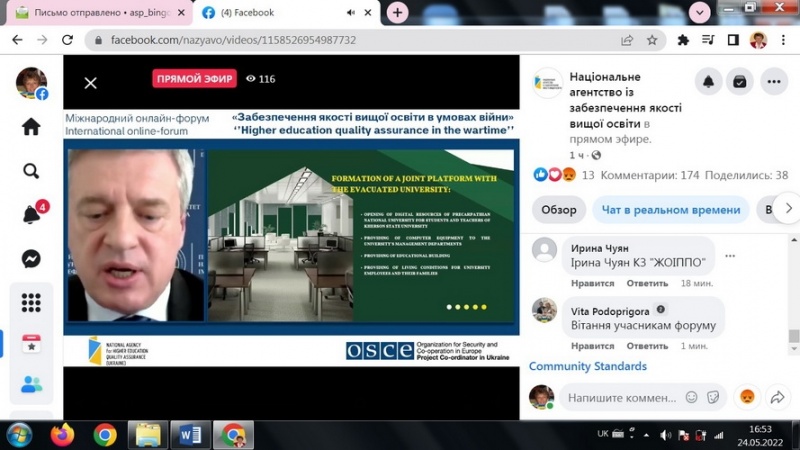Open the three-dot video options menu
The height and width of the screenshot is (450, 800).
pos(773,82)
